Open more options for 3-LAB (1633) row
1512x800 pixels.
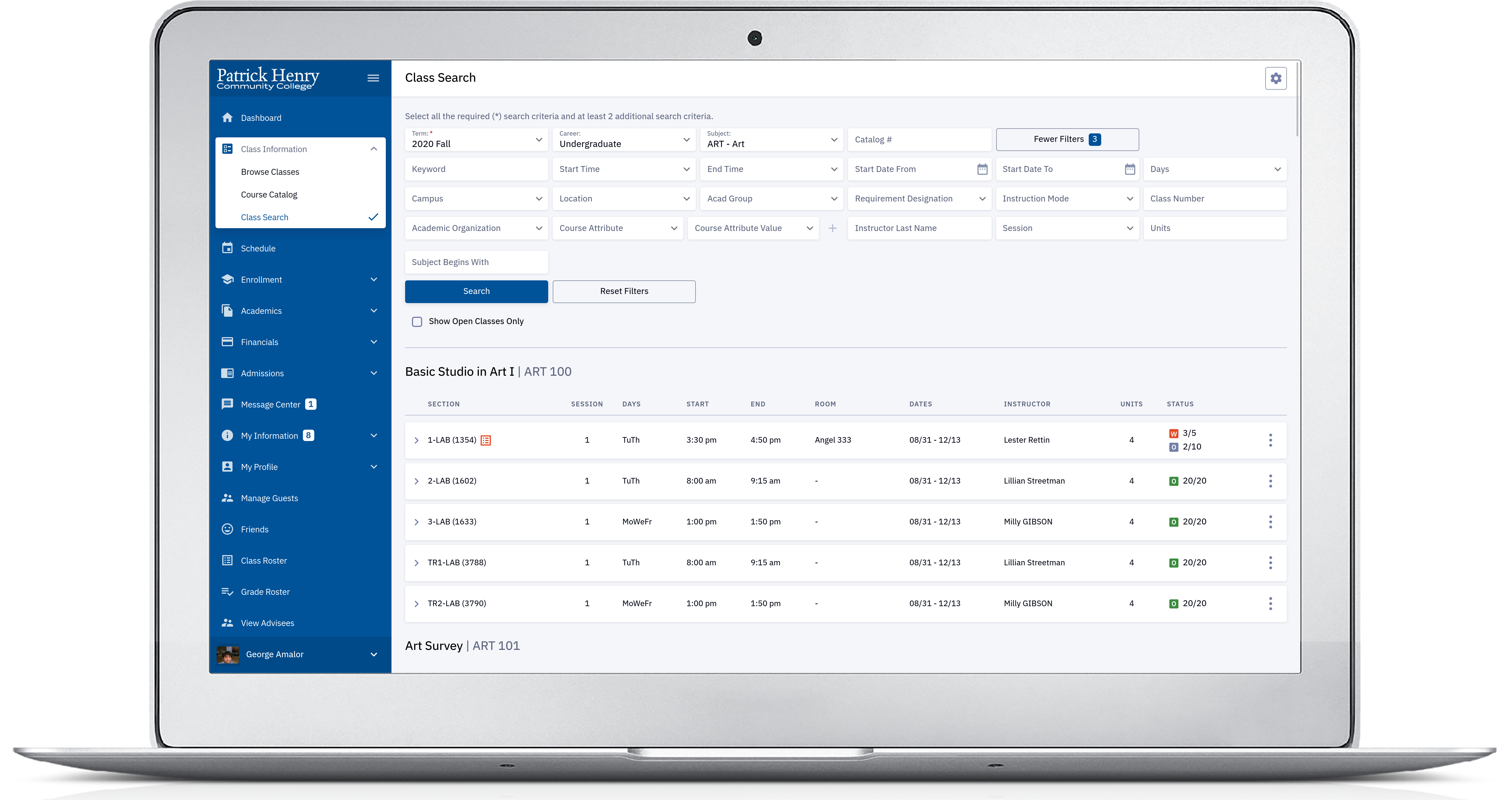click(x=1270, y=522)
